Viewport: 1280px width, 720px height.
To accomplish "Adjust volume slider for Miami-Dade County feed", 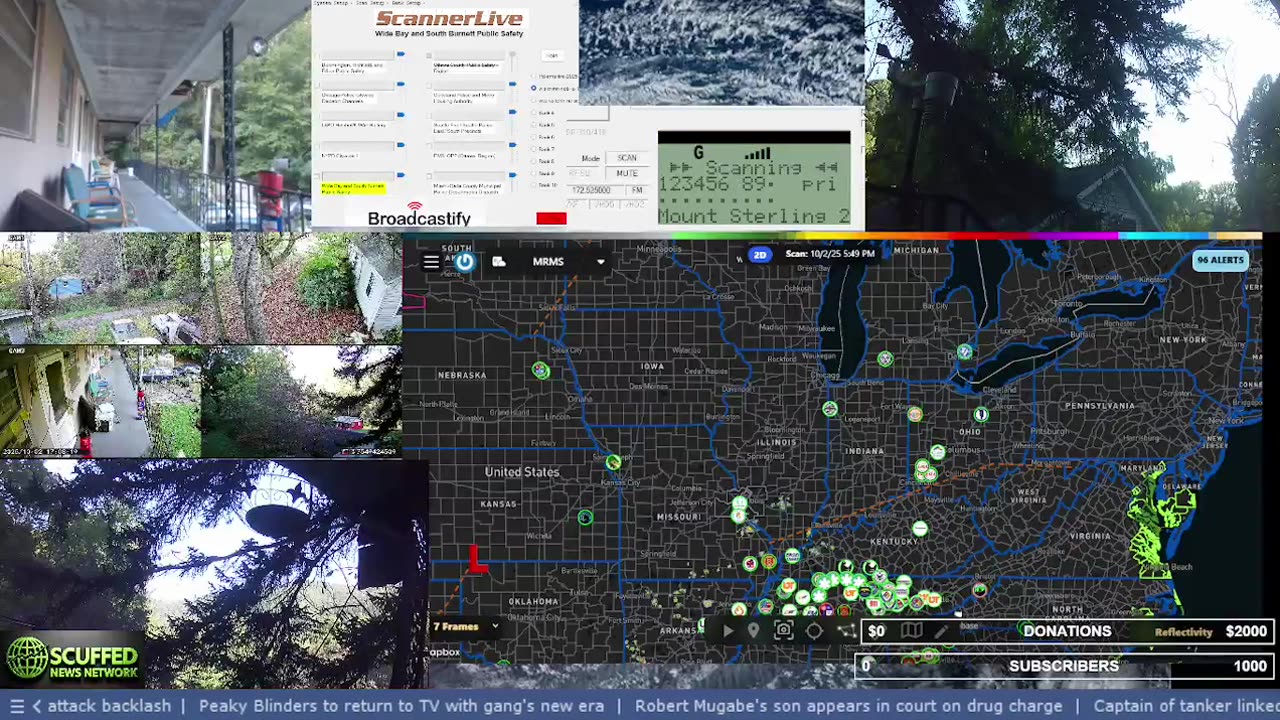I will point(512,175).
